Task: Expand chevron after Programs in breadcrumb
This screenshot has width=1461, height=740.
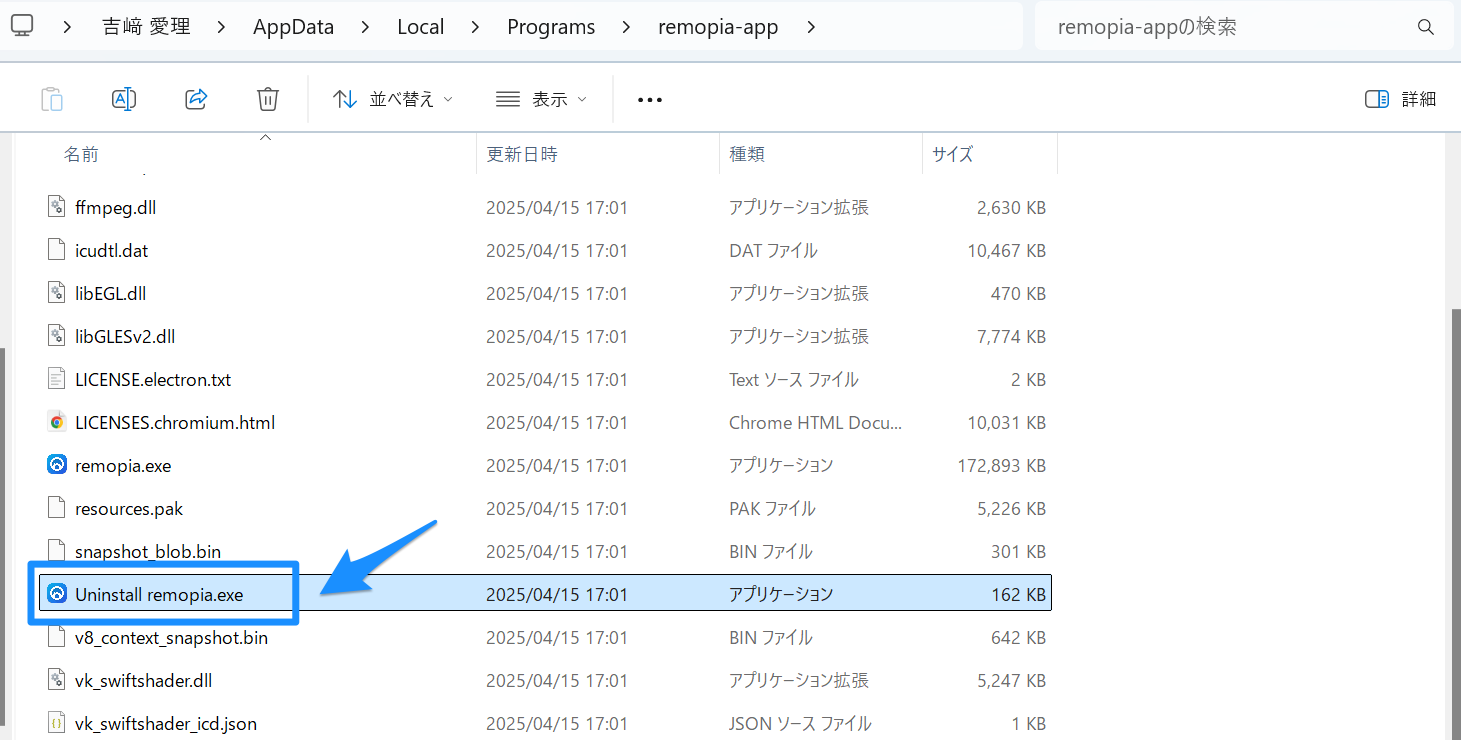Action: (626, 27)
